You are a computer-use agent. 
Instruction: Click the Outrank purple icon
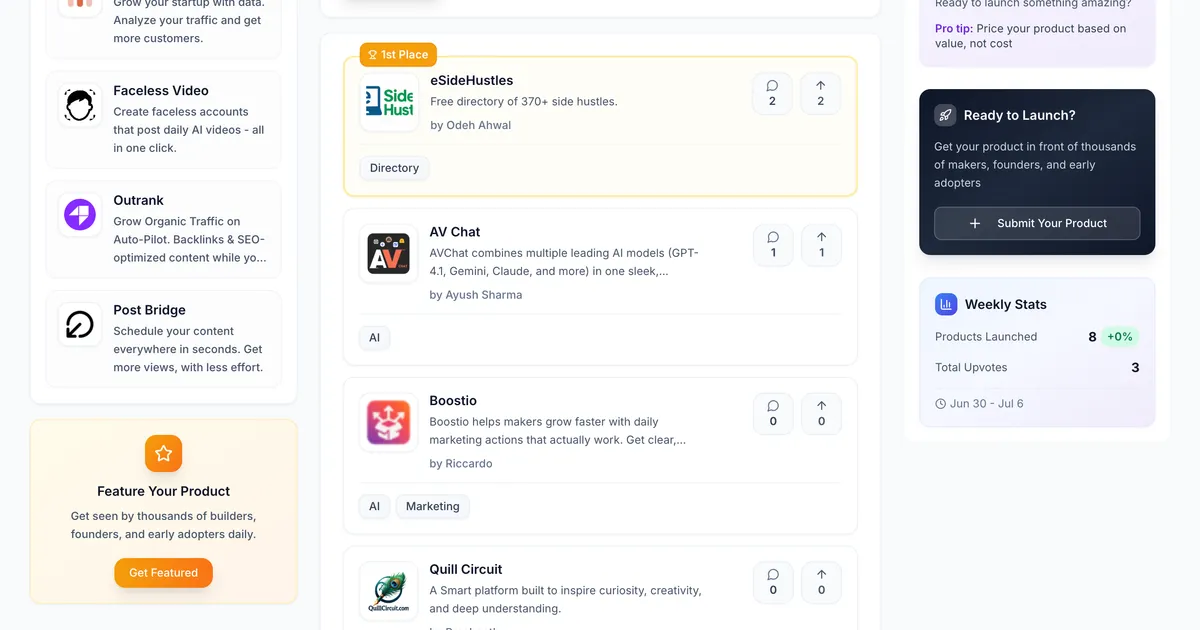coord(79,214)
